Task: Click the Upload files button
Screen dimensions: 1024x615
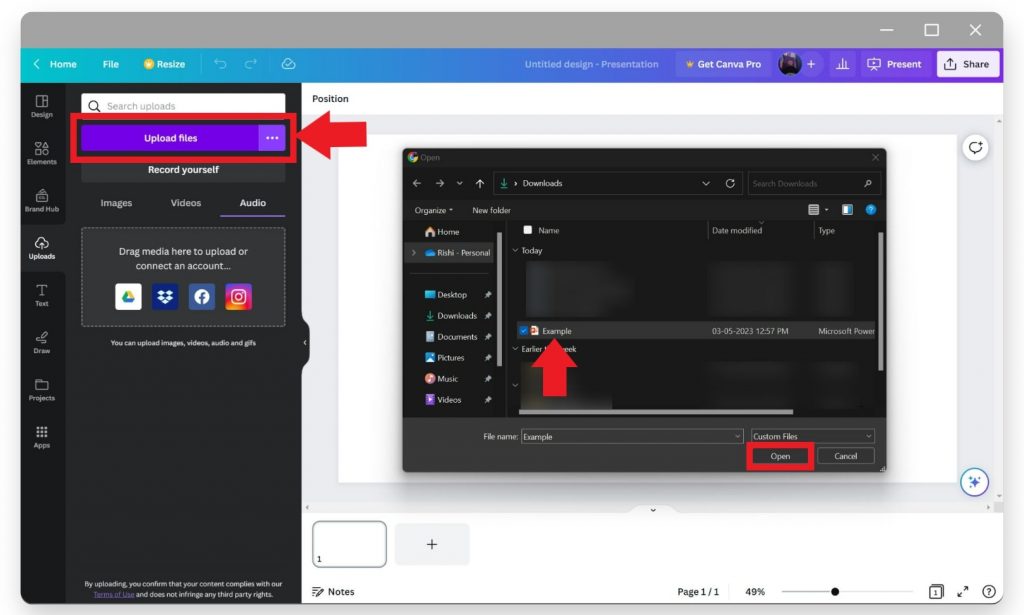Action: (170, 136)
